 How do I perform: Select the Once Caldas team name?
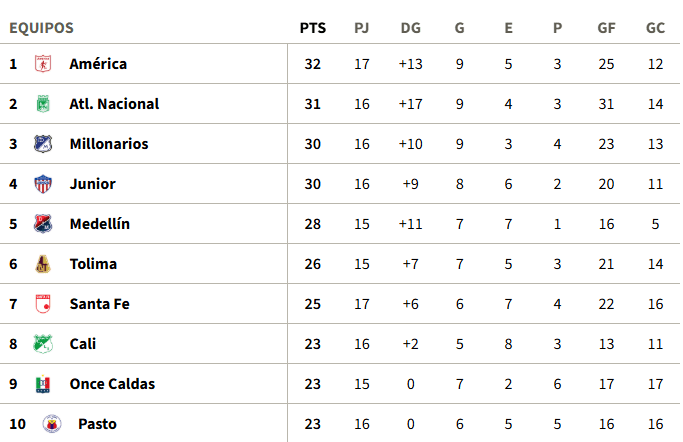(x=112, y=384)
